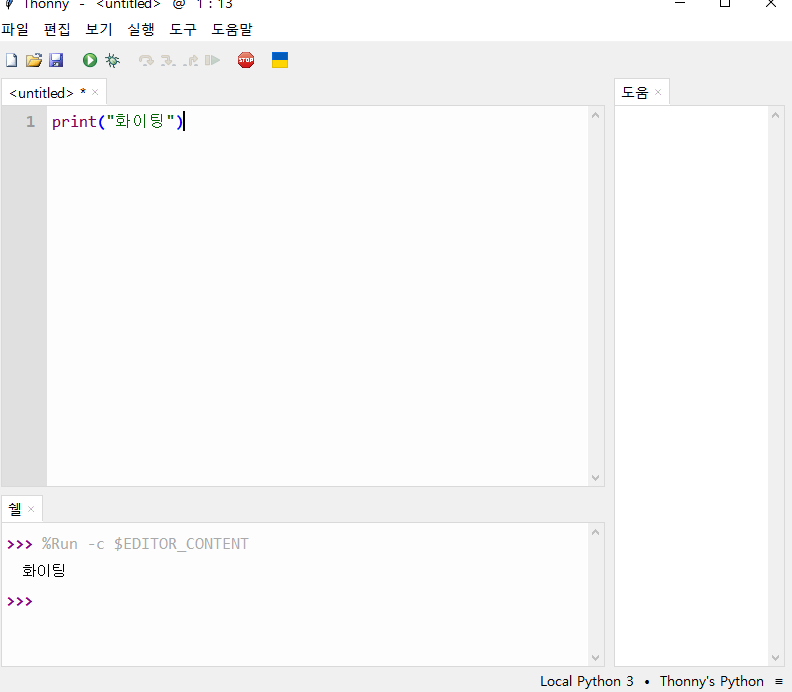792x692 pixels.
Task: Click the shell scrollbar up arrow
Action: [x=596, y=532]
